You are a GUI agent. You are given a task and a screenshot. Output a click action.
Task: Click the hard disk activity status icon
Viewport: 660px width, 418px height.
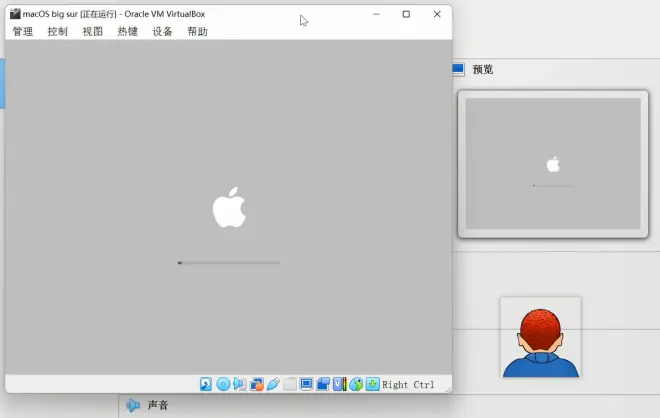[206, 384]
